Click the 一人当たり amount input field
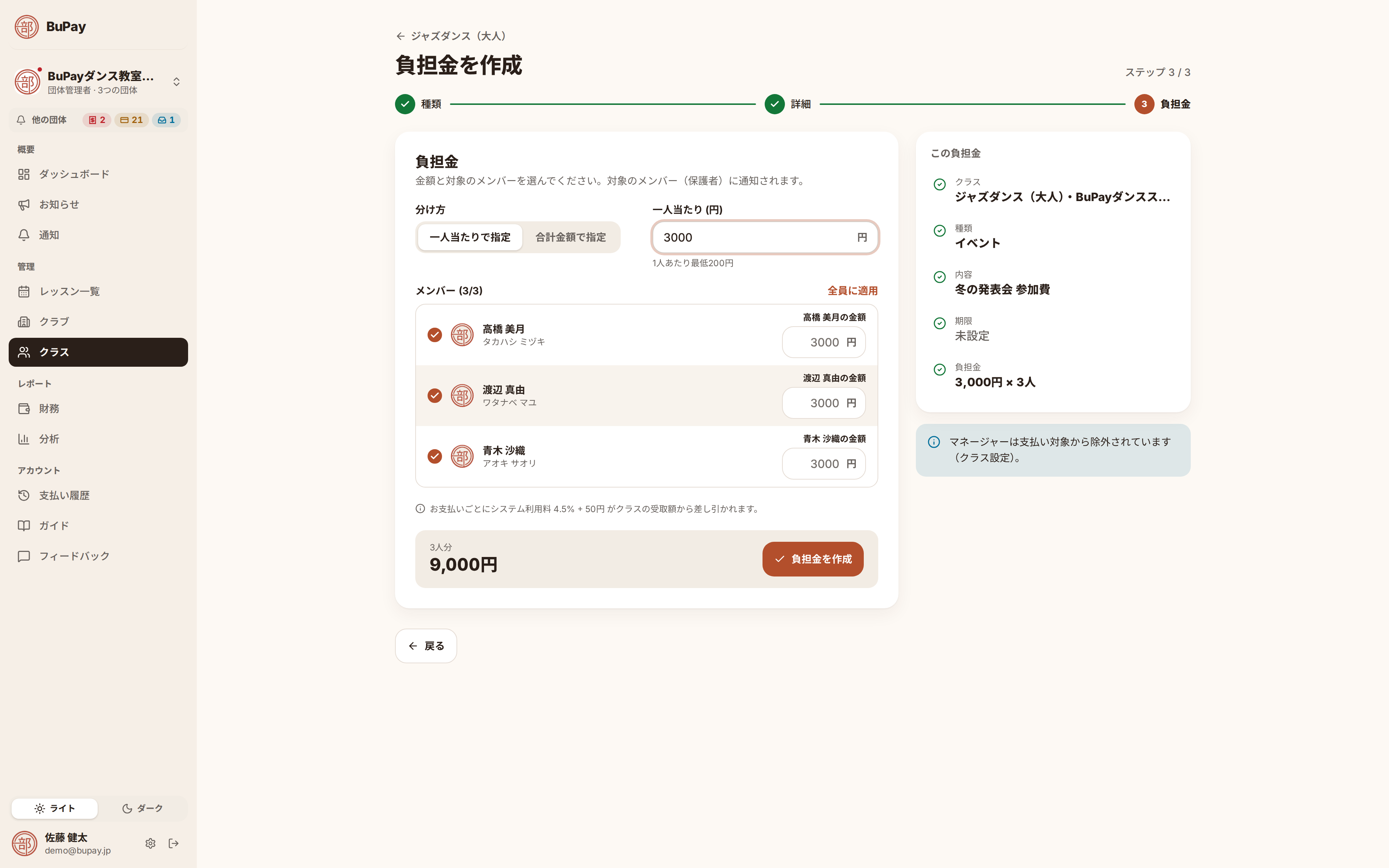 [x=765, y=237]
